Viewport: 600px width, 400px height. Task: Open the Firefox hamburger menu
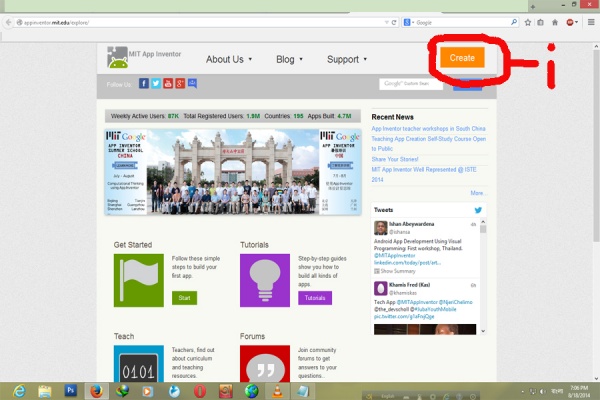tap(591, 23)
